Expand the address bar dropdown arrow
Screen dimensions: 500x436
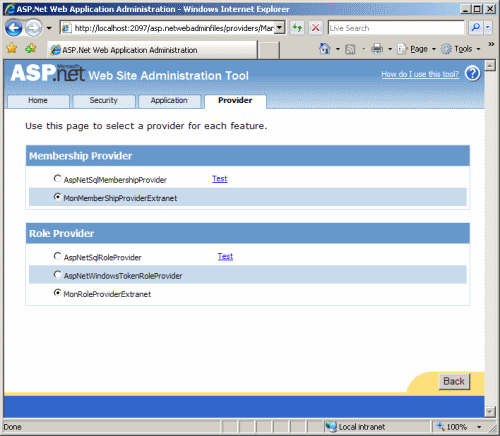pyautogui.click(x=280, y=28)
